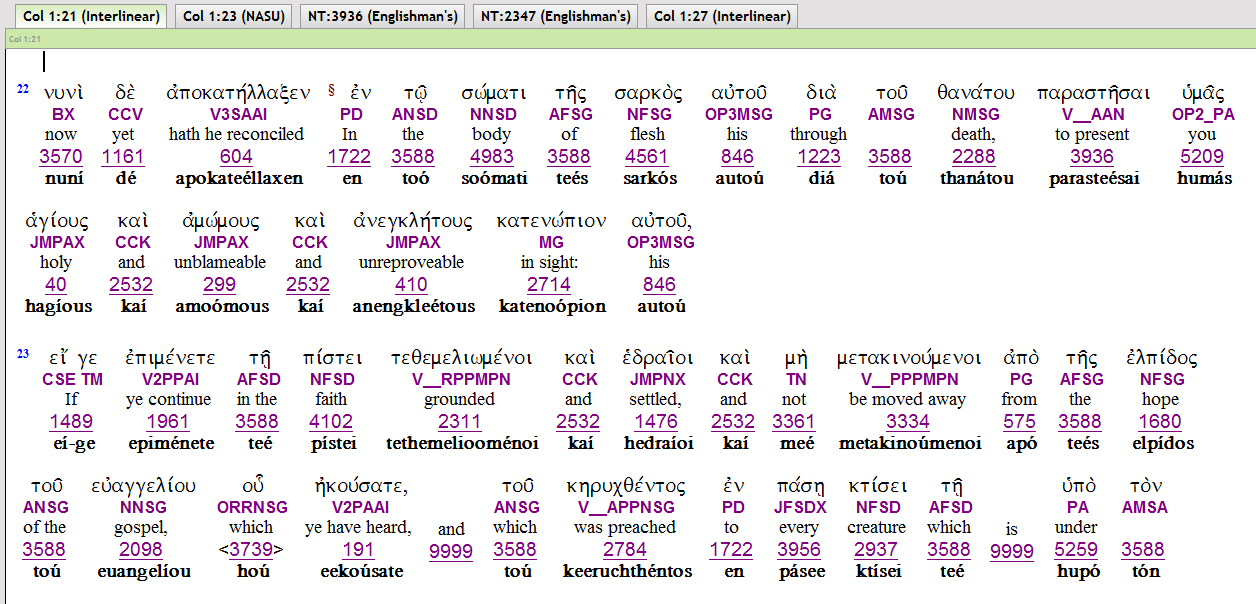Follow Strong's number 4561 link
The height and width of the screenshot is (604, 1256).
click(x=647, y=157)
